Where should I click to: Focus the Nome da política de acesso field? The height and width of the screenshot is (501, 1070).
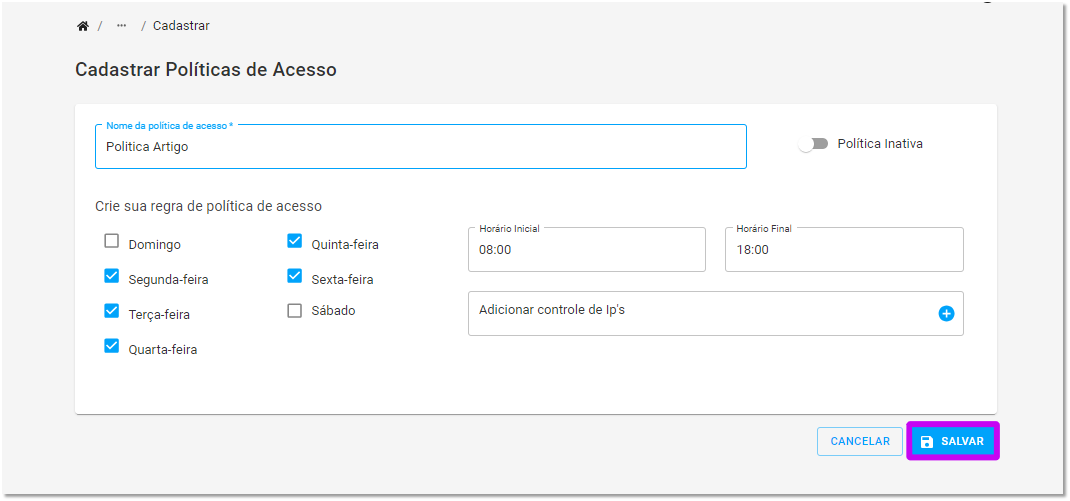tap(421, 147)
